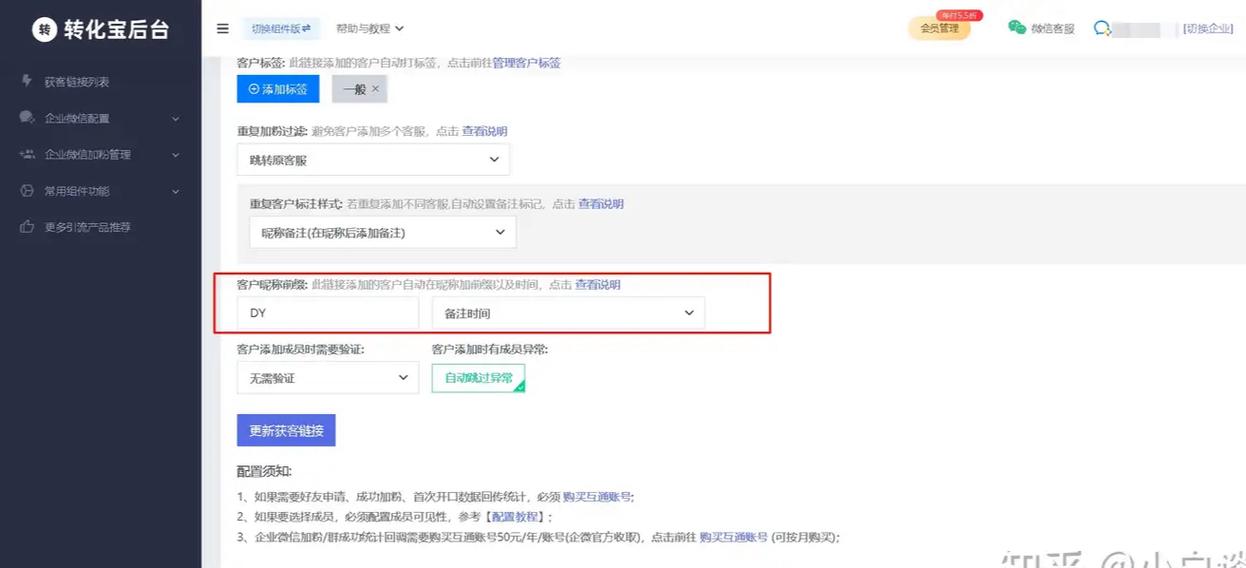Viewport: 1246px width, 568px height.
Task: Click the nickname prefix field containing DY
Action: click(x=327, y=313)
